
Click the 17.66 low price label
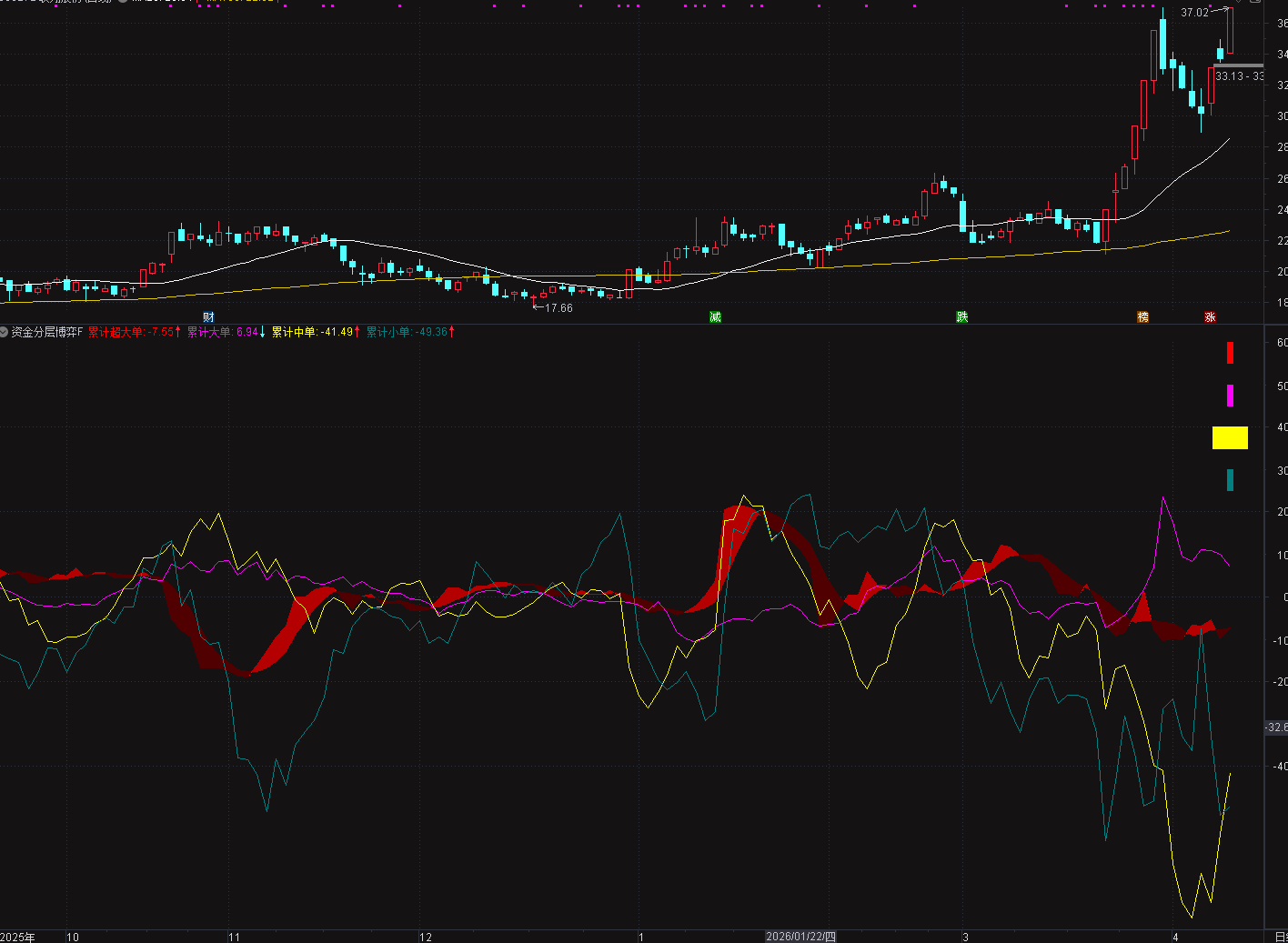coord(558,308)
